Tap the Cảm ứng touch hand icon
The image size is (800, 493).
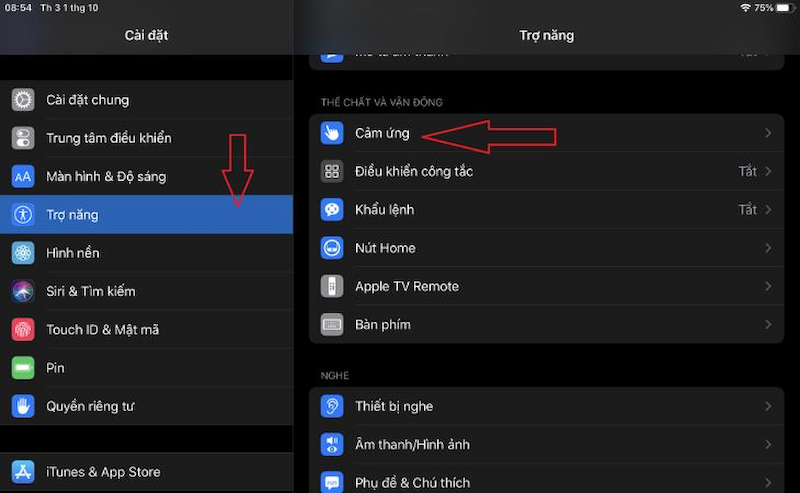pyautogui.click(x=332, y=133)
